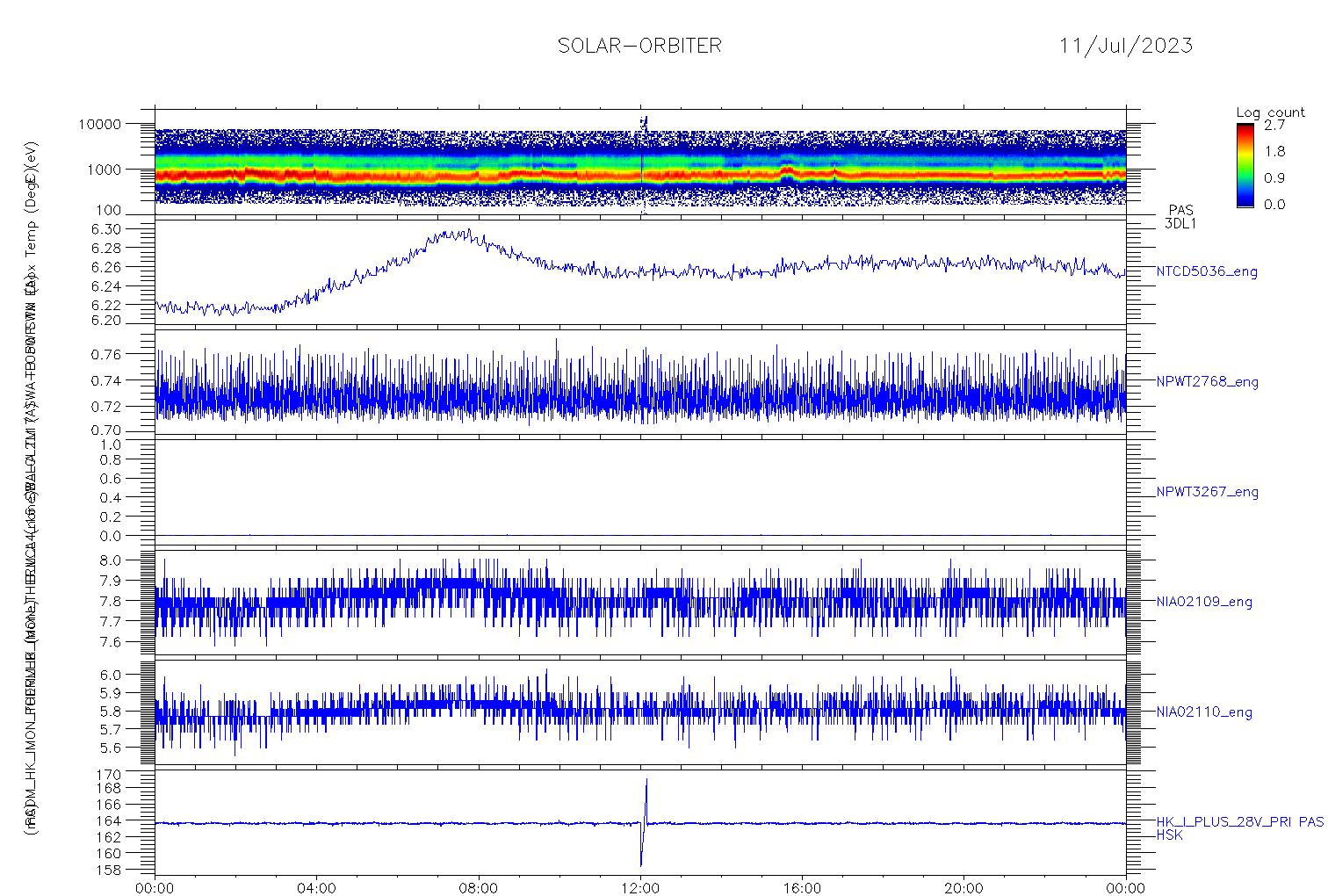The height and width of the screenshot is (896, 1328).
Task: Click the 16:00 time axis tick
Action: pos(802,888)
